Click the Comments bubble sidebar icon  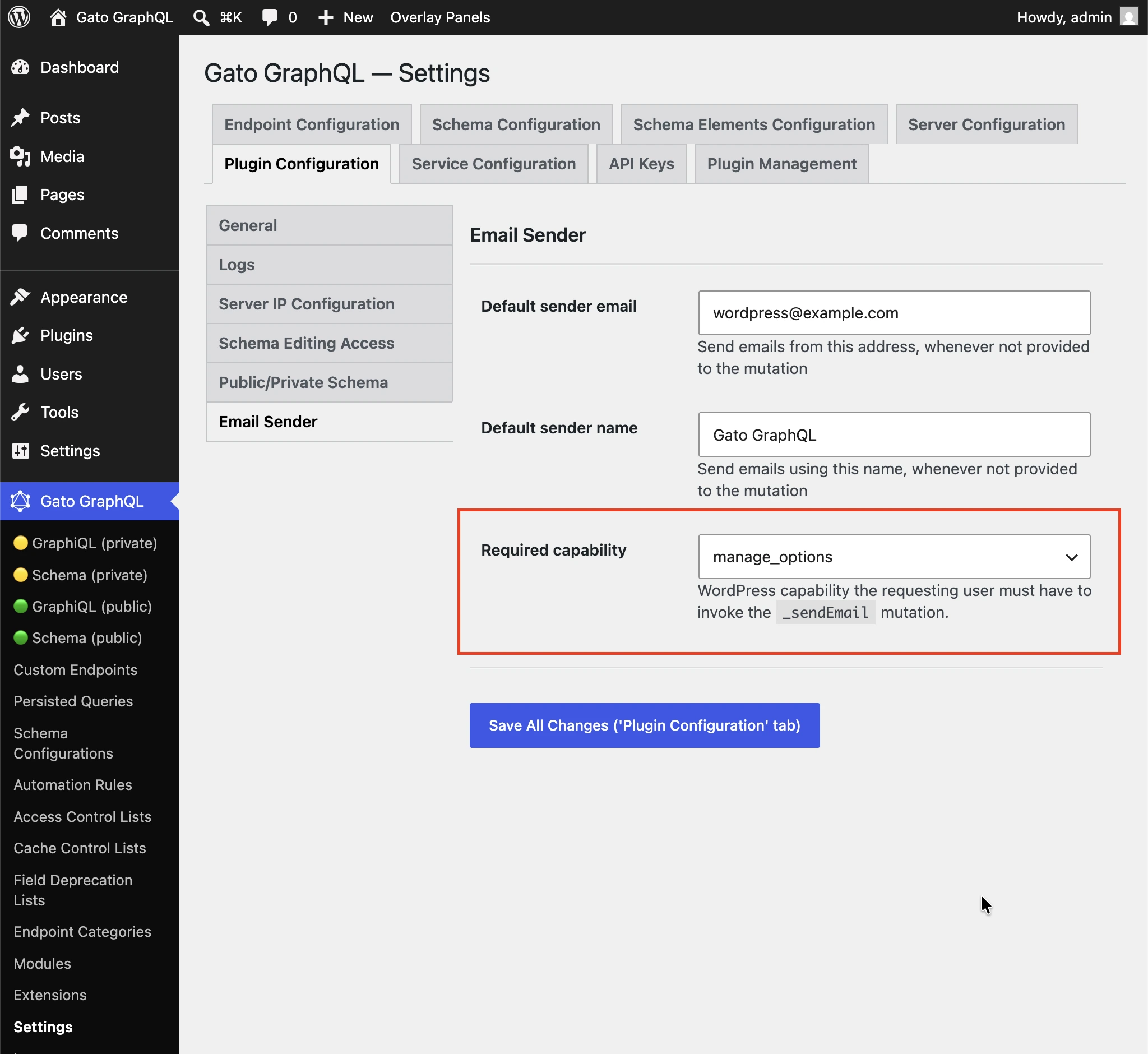[x=21, y=233]
